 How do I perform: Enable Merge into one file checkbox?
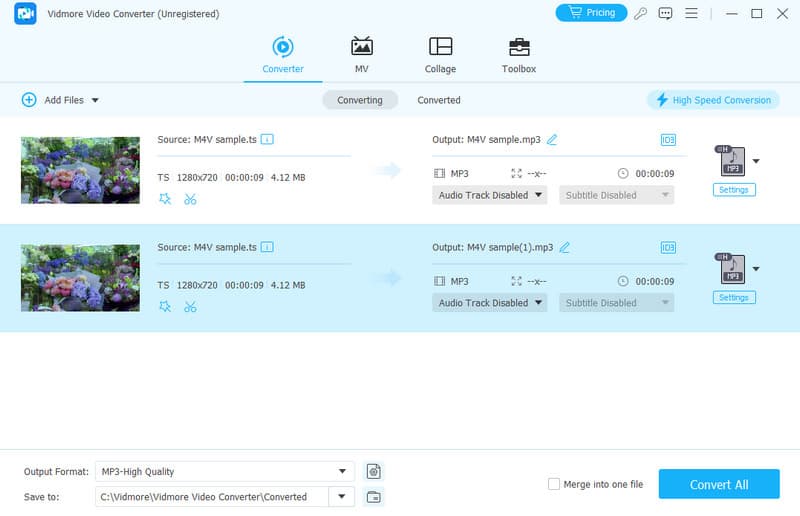click(554, 484)
